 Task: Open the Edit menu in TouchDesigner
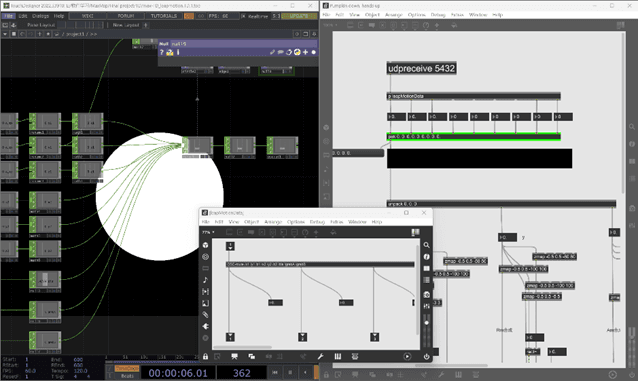click(23, 16)
